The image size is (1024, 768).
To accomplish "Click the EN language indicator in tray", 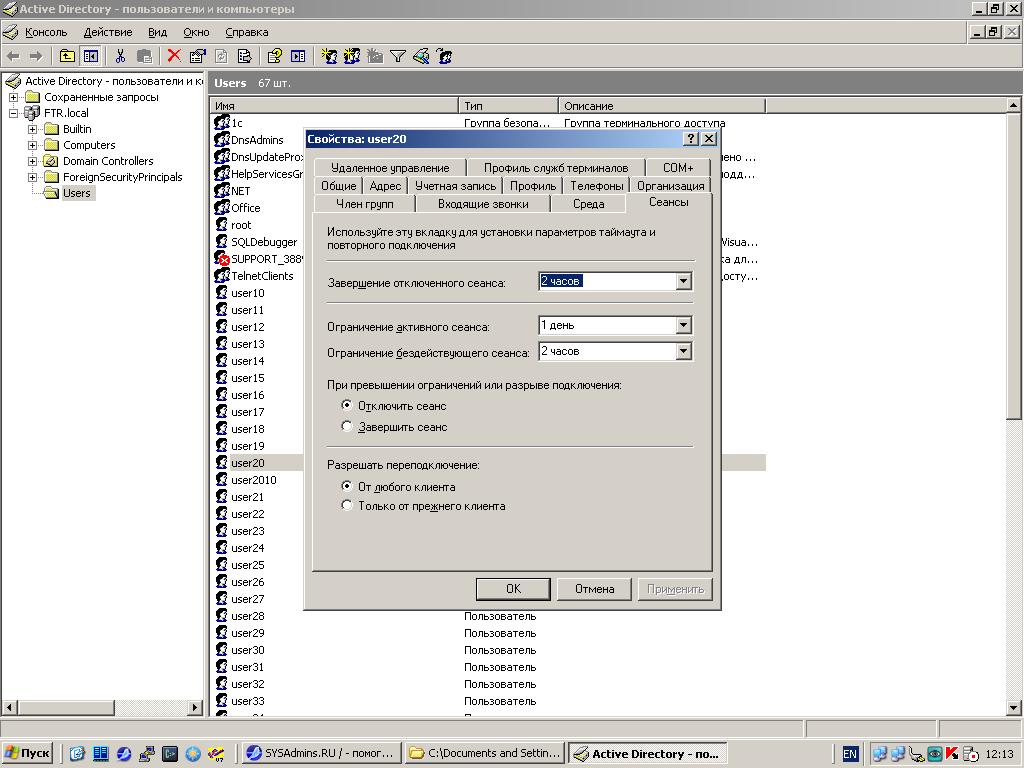I will pos(850,754).
